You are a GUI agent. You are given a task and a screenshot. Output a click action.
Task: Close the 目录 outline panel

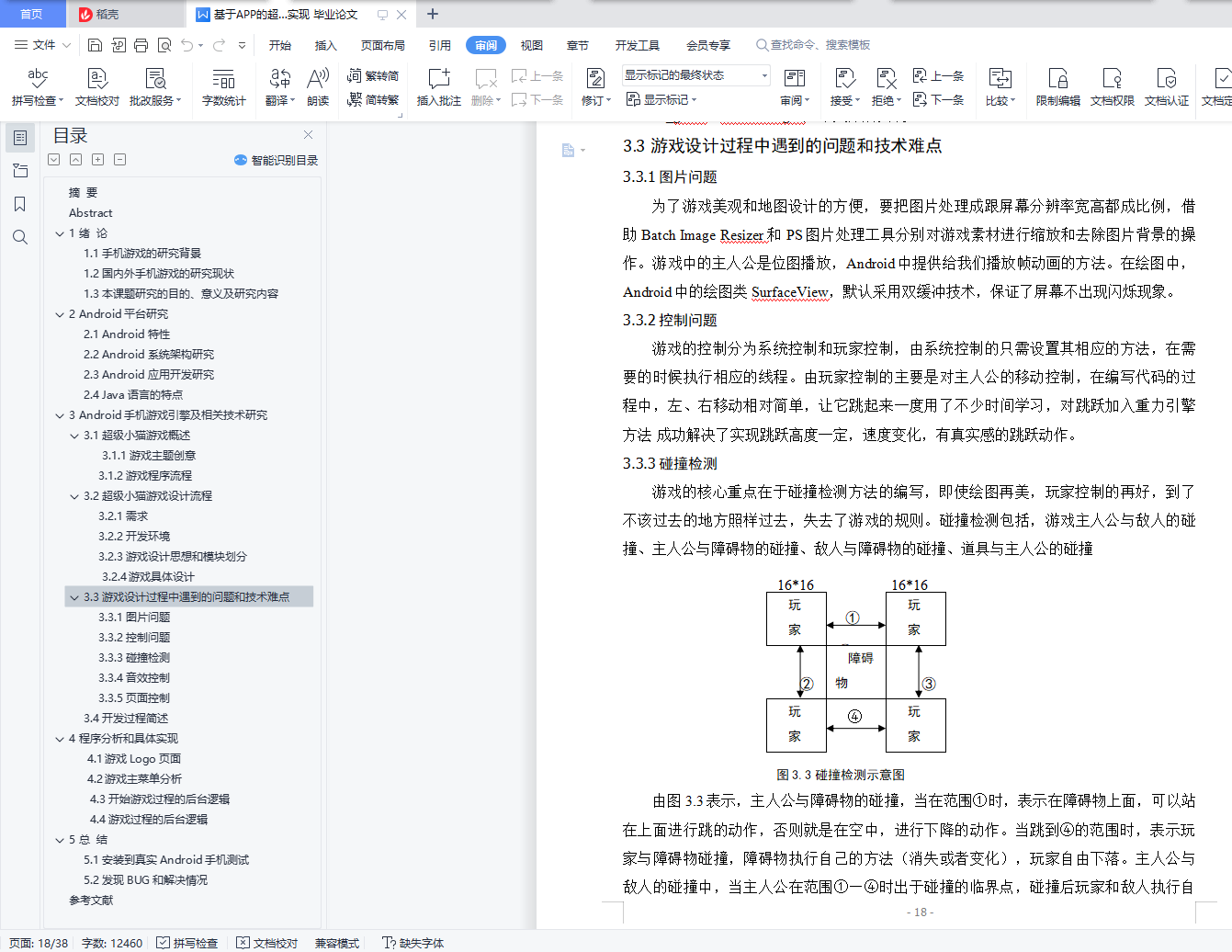pyautogui.click(x=309, y=135)
